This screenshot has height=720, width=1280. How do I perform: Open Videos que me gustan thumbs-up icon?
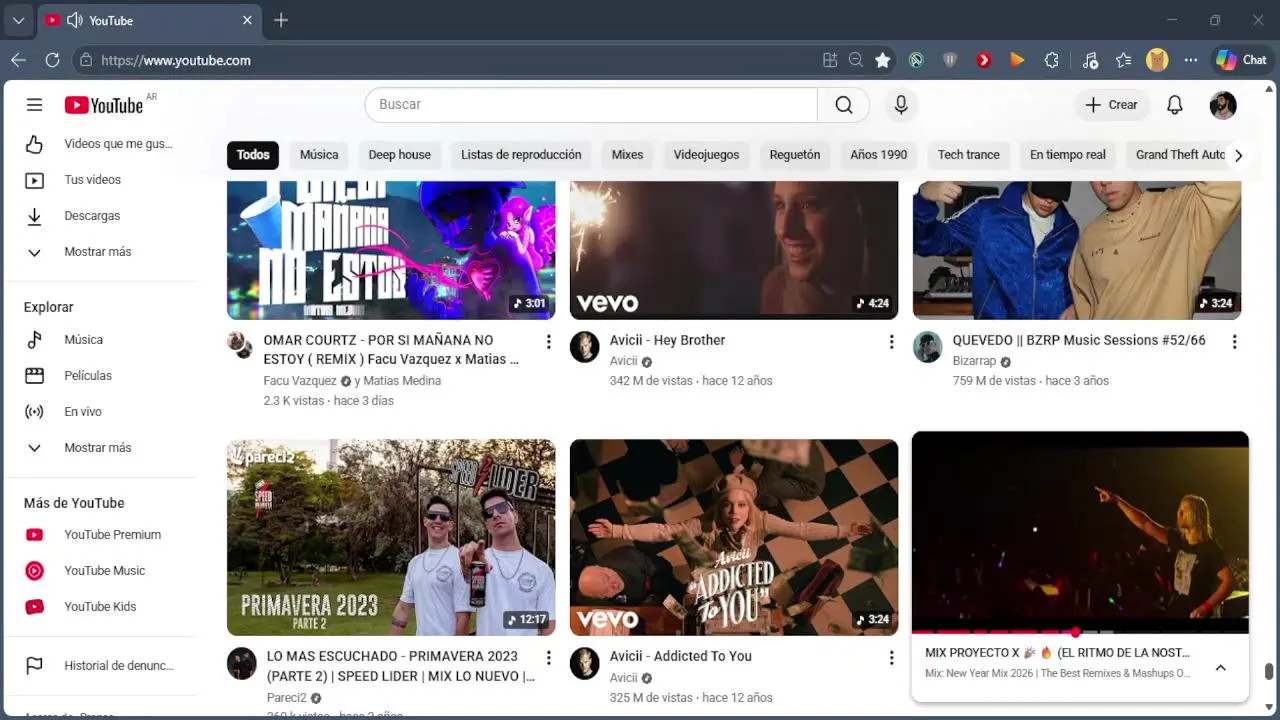point(34,144)
